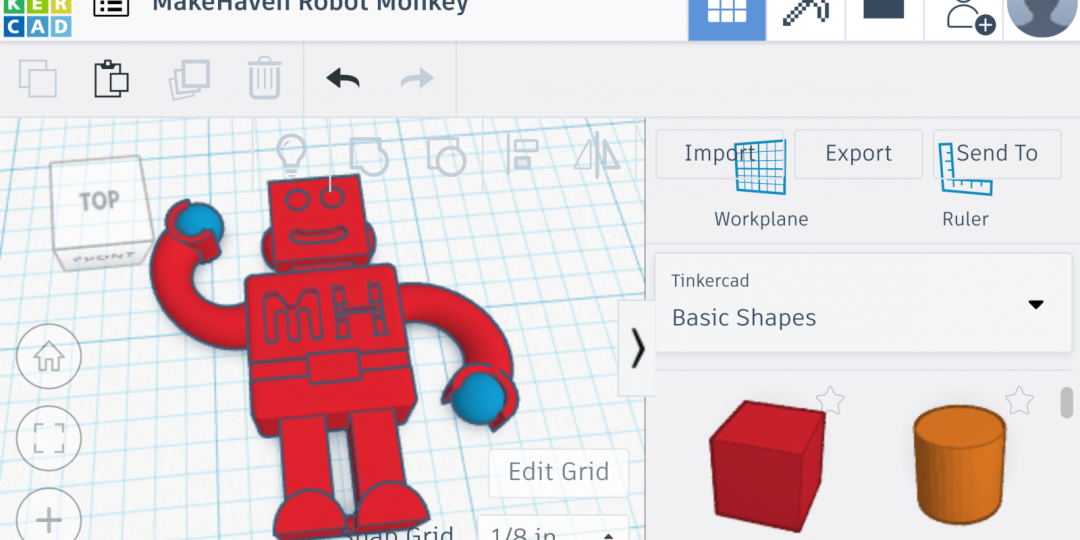Open the designs list menu icon

point(111,6)
